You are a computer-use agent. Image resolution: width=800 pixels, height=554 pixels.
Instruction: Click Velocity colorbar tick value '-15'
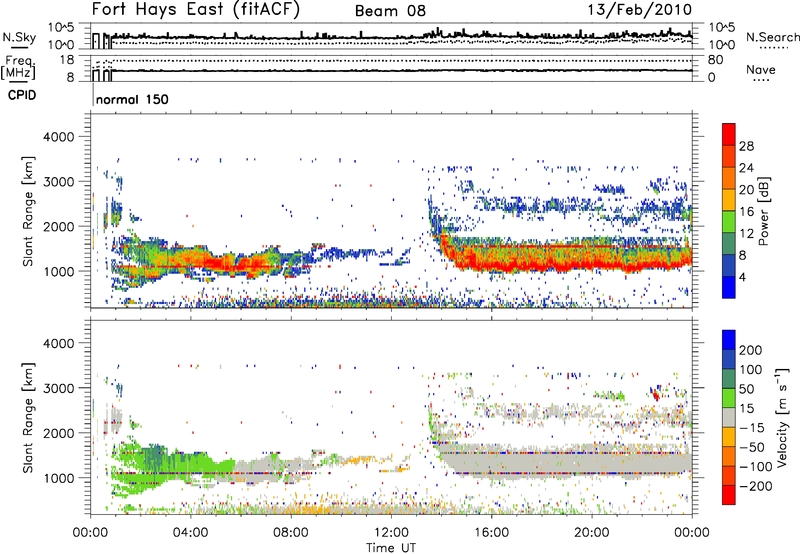752,428
